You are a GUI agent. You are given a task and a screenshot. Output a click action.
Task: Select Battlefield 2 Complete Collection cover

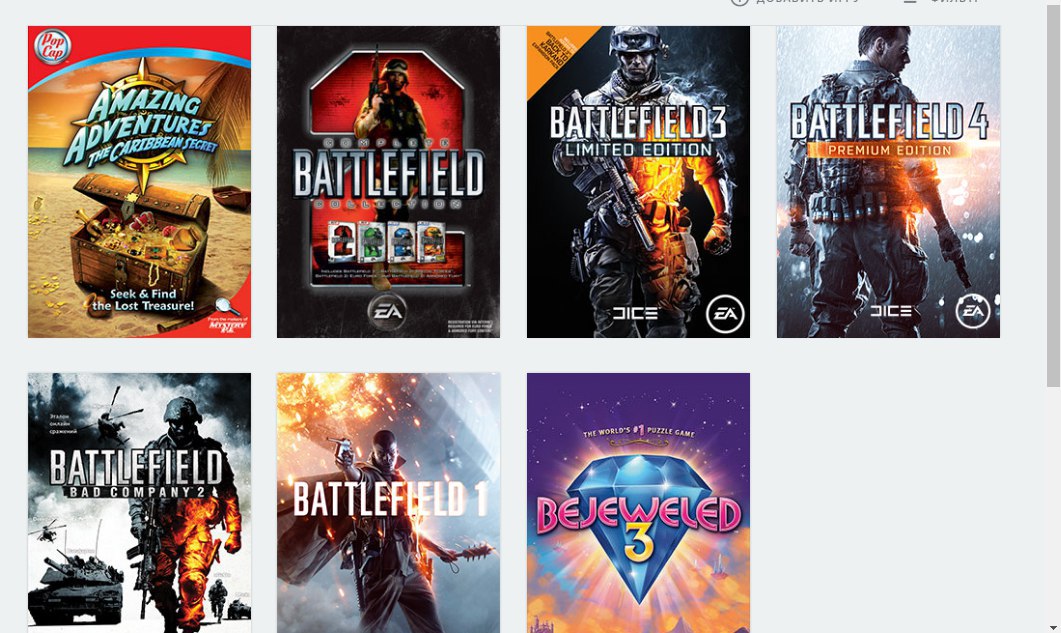[x=388, y=181]
